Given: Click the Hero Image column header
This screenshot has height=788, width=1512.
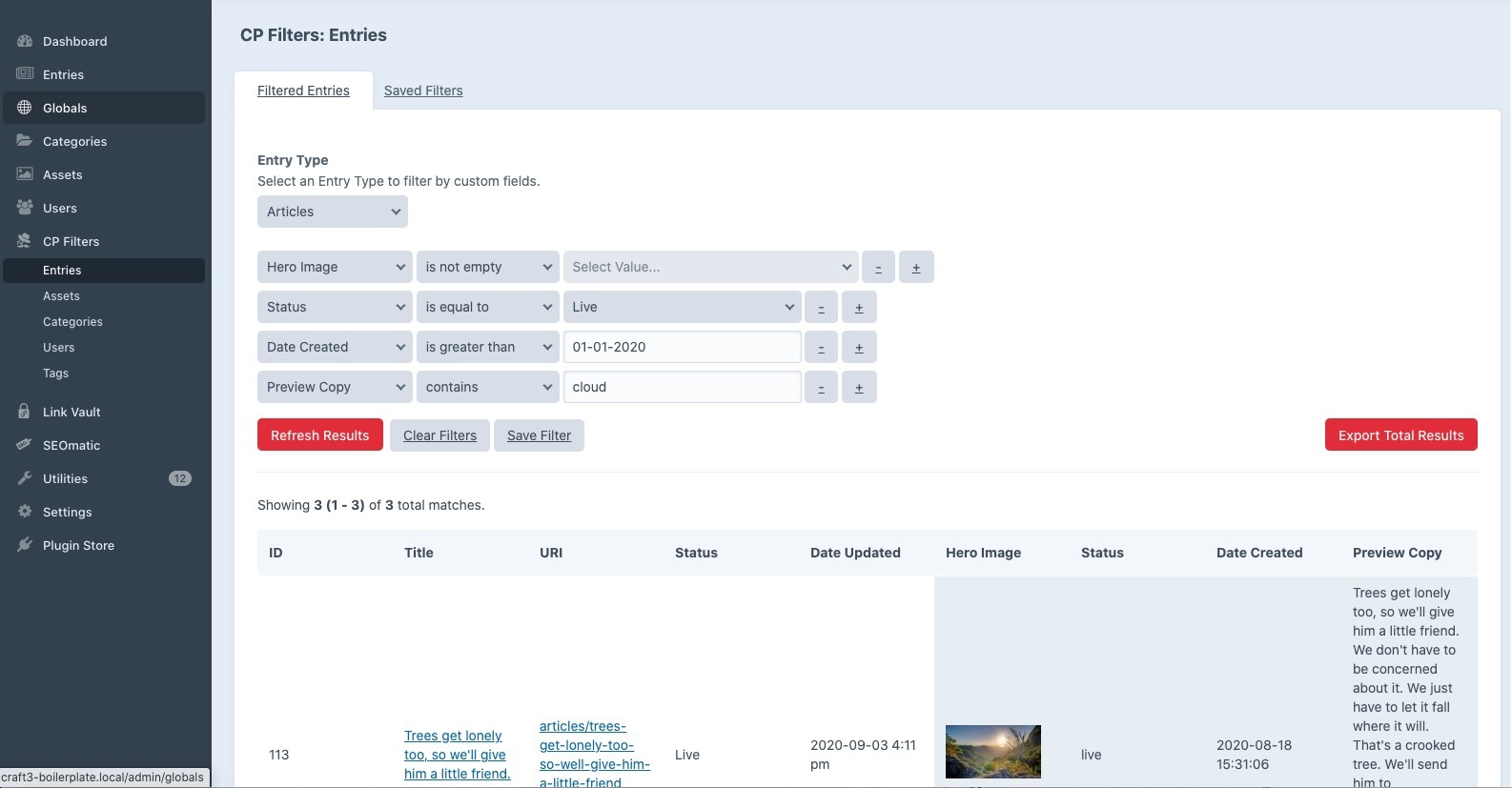Looking at the screenshot, I should (x=983, y=553).
